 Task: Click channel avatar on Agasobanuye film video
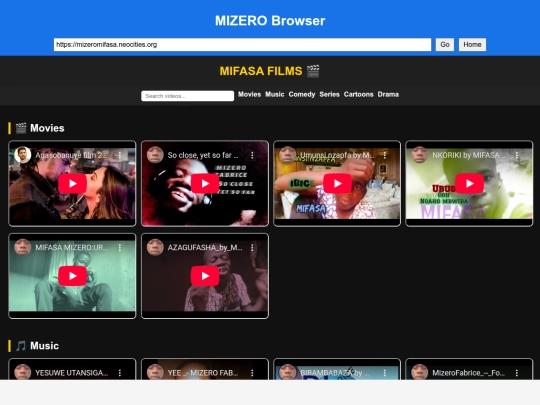[x=23, y=155]
